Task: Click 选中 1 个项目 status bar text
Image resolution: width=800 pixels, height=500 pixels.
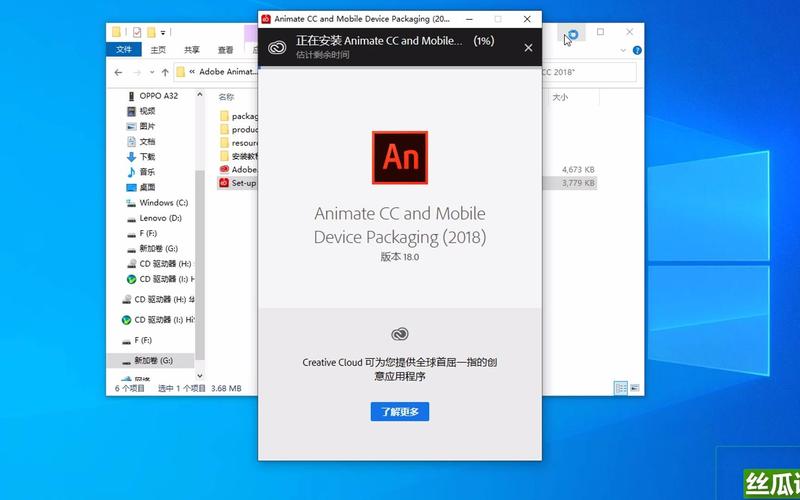Action: pyautogui.click(x=182, y=388)
